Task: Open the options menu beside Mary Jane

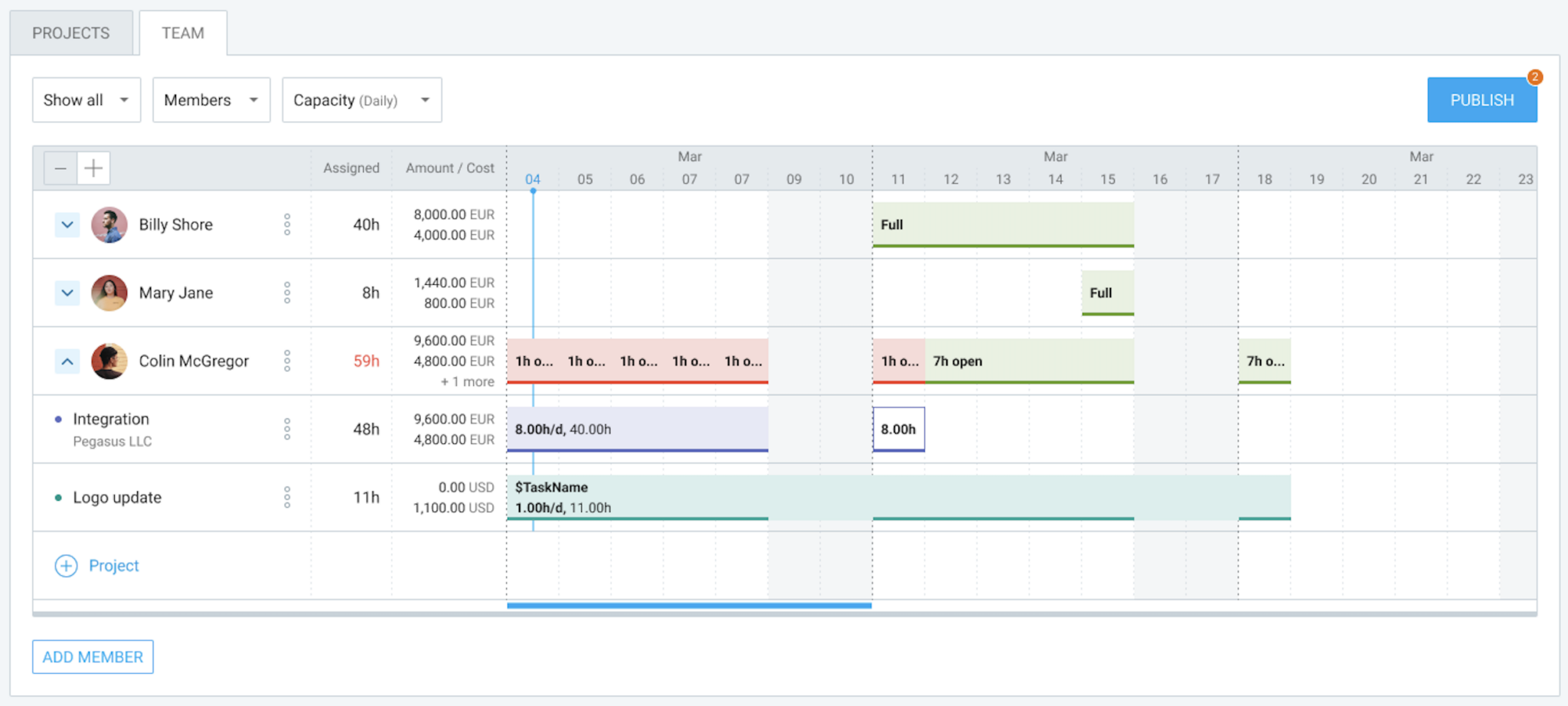Action: click(x=287, y=293)
